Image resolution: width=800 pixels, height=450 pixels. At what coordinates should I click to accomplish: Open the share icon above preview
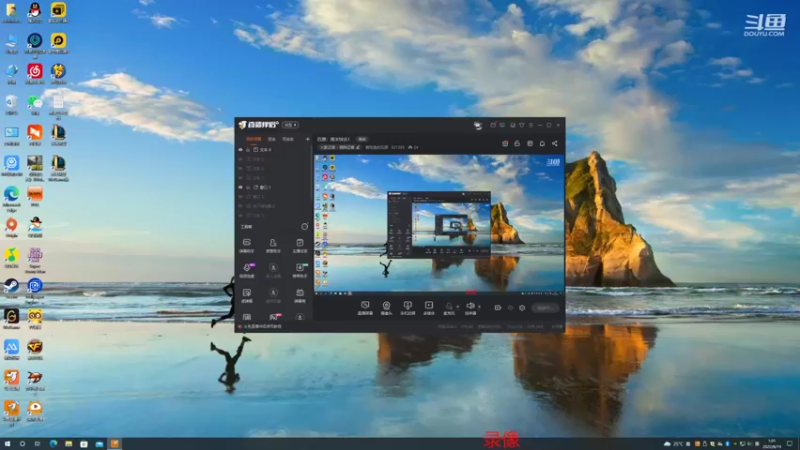pyautogui.click(x=555, y=143)
